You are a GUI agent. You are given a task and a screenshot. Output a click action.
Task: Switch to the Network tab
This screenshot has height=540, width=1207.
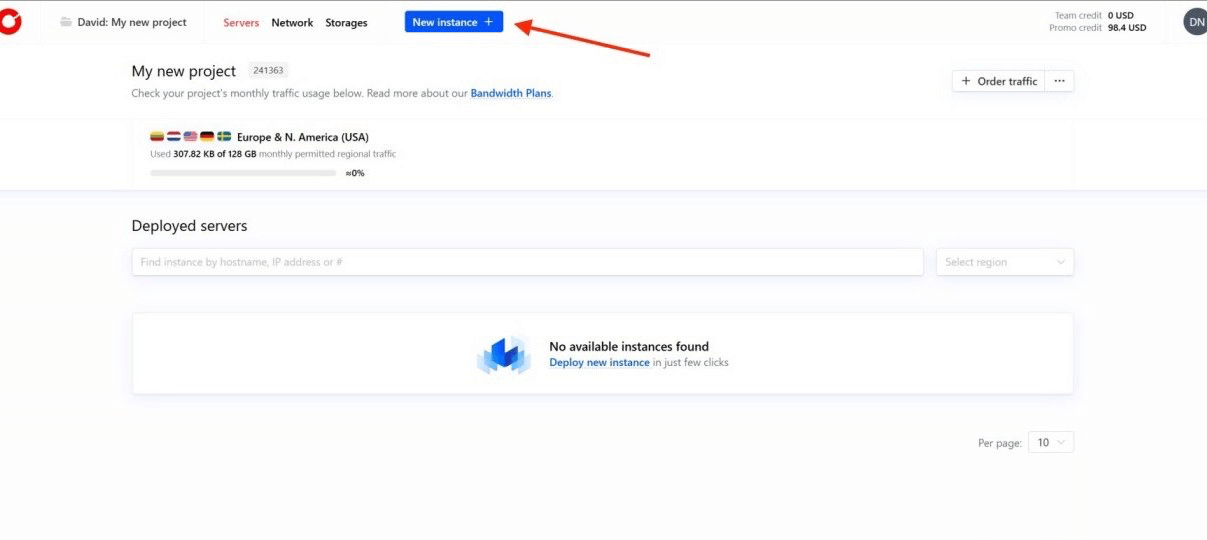292,22
